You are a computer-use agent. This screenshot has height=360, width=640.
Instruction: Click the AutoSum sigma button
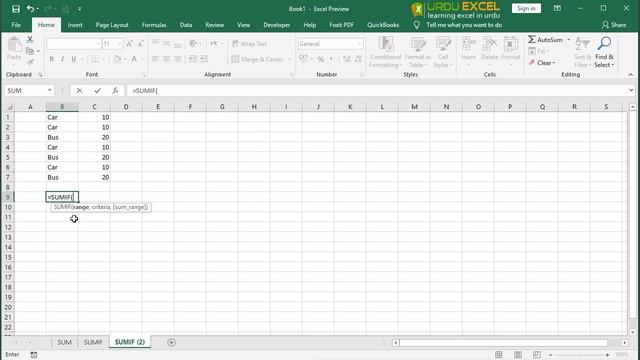(x=545, y=40)
